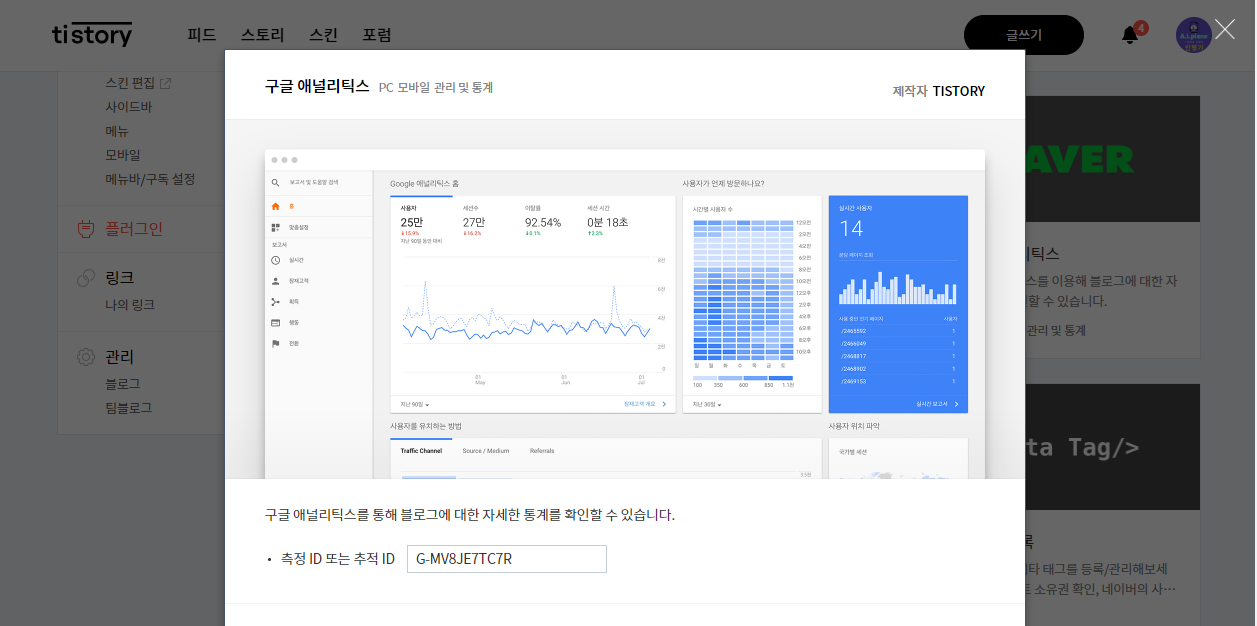
Task: Select 플러그인 section in sidebar
Action: (x=134, y=229)
